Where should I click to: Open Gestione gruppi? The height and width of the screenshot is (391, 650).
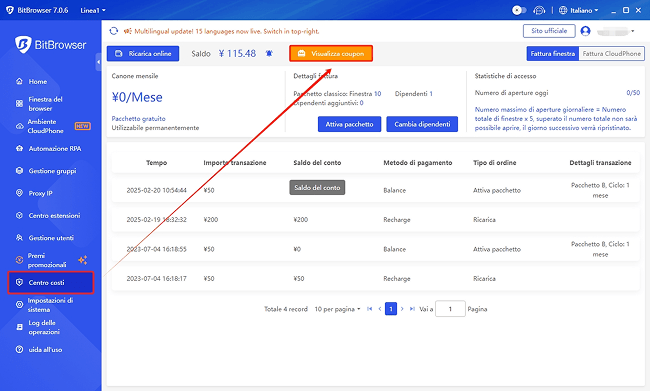(x=52, y=171)
